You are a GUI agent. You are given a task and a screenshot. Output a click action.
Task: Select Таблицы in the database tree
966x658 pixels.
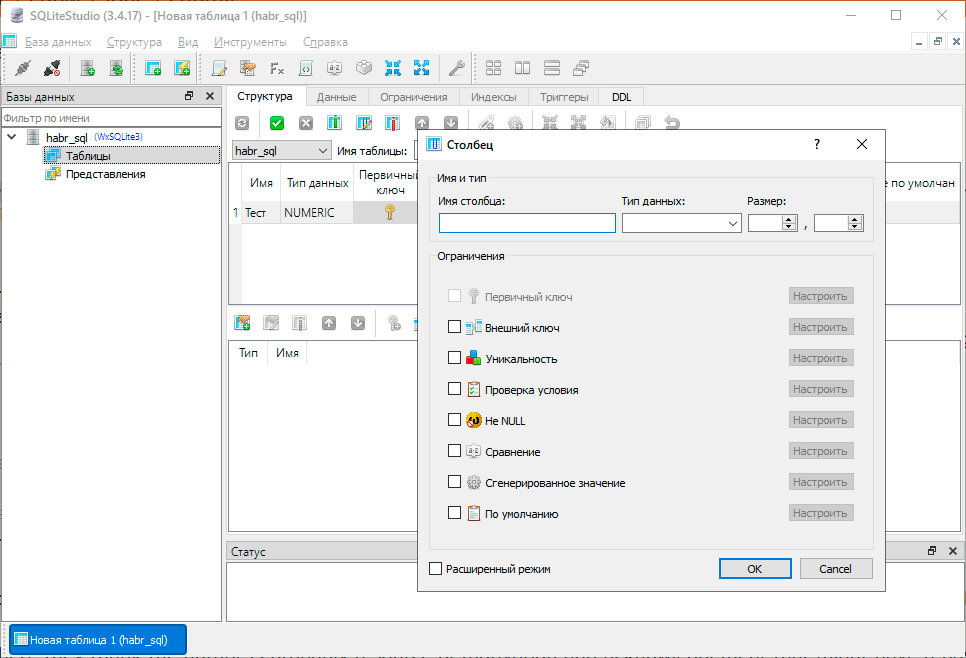(x=88, y=155)
